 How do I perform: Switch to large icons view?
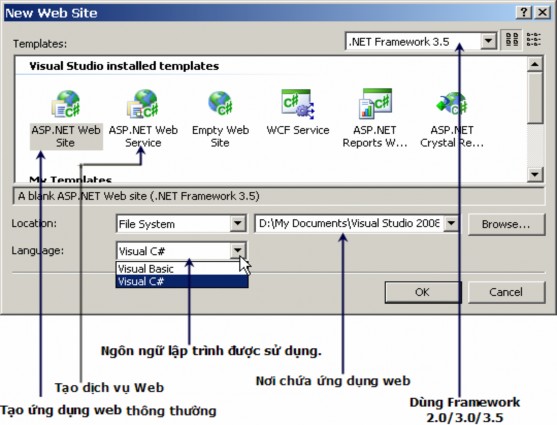point(512,40)
